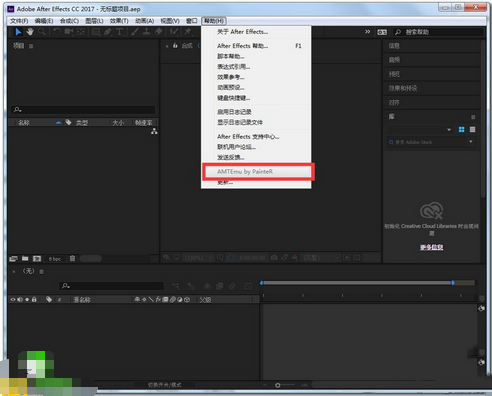This screenshot has width=492, height=396.
Task: Click the lock column icon in timeline
Action: pos(34,299)
